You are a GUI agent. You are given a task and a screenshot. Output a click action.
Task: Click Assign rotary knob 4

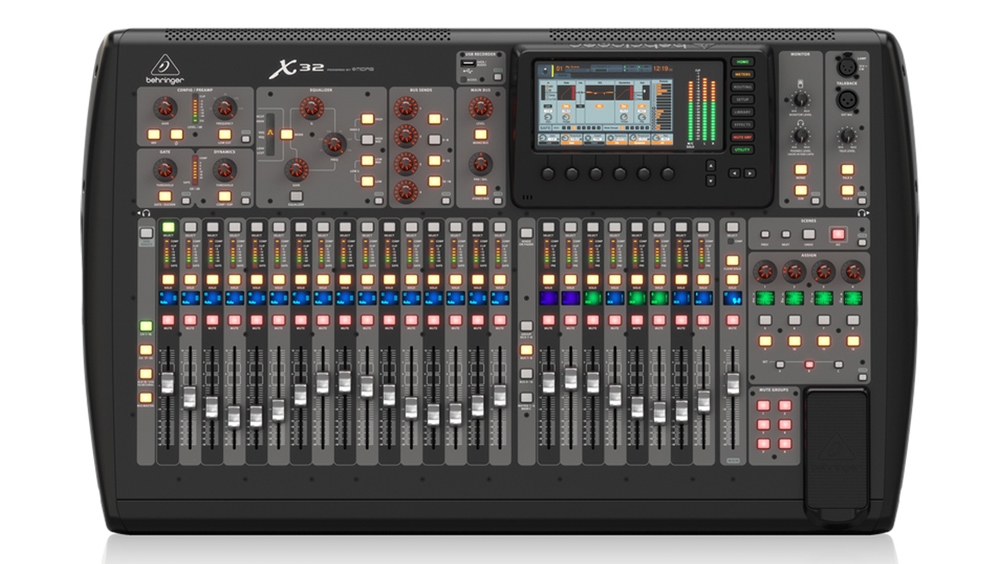pyautogui.click(x=853, y=272)
